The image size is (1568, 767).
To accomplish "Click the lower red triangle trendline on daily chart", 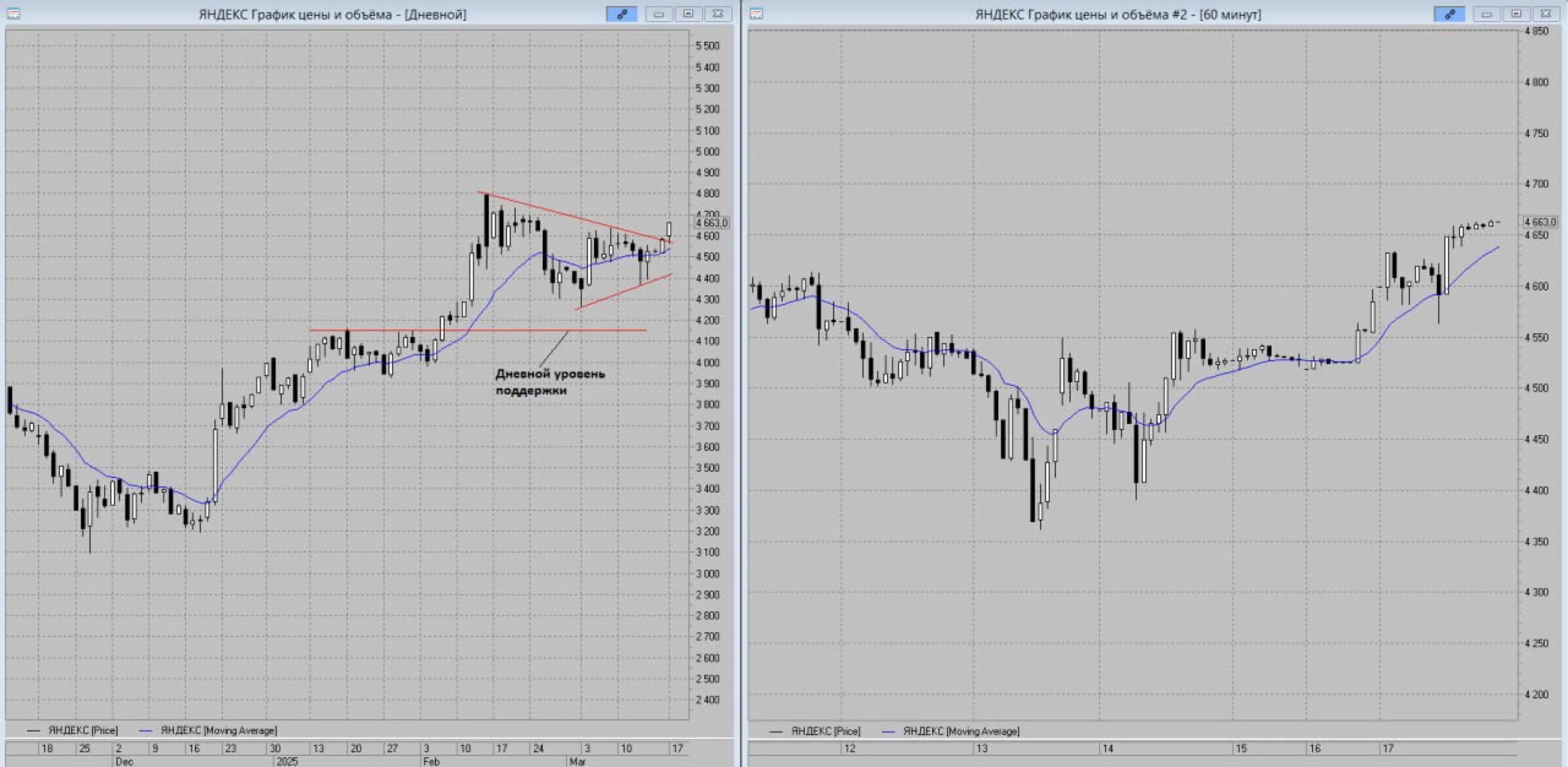I will tap(624, 292).
